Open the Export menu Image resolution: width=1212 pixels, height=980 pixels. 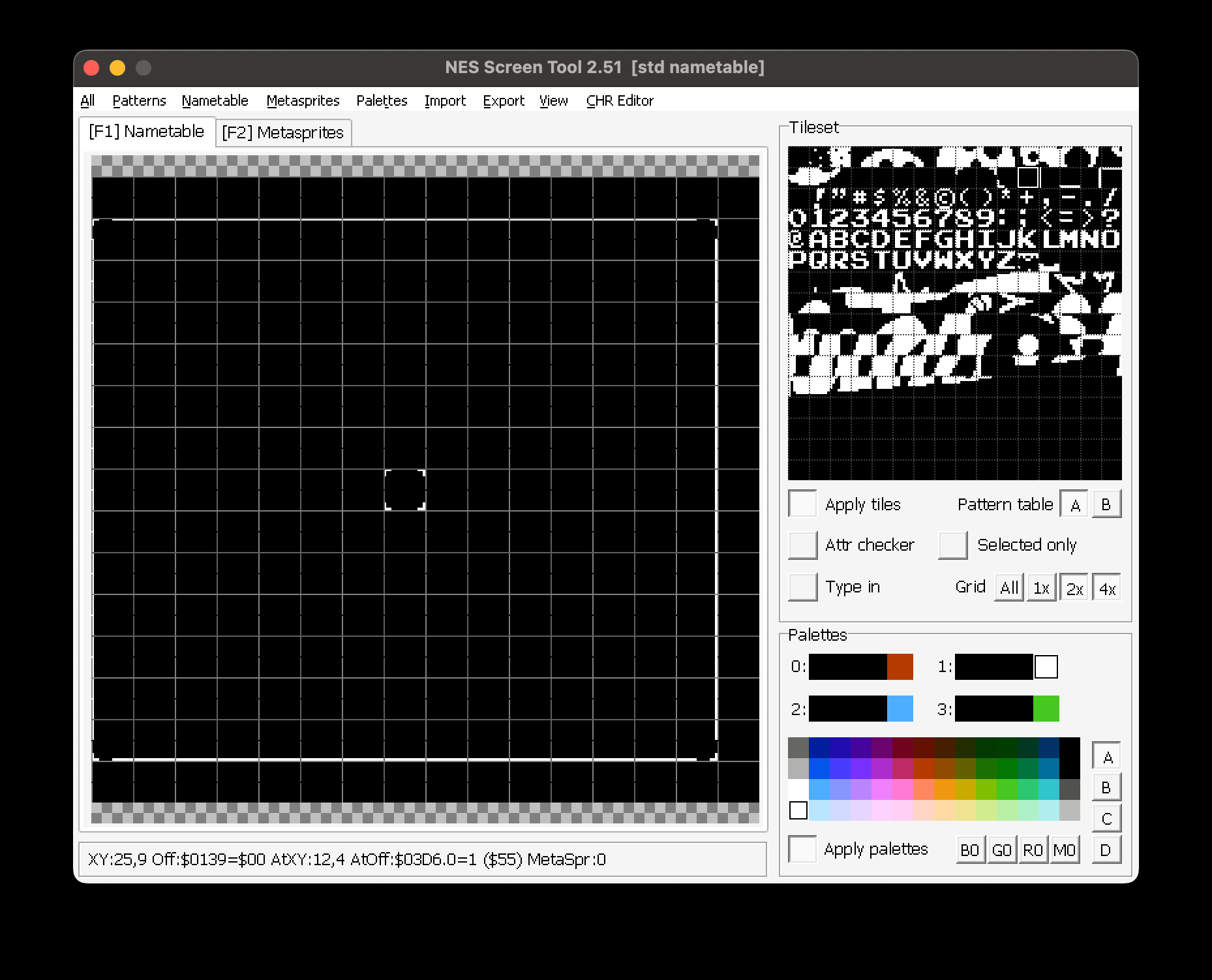click(x=503, y=100)
